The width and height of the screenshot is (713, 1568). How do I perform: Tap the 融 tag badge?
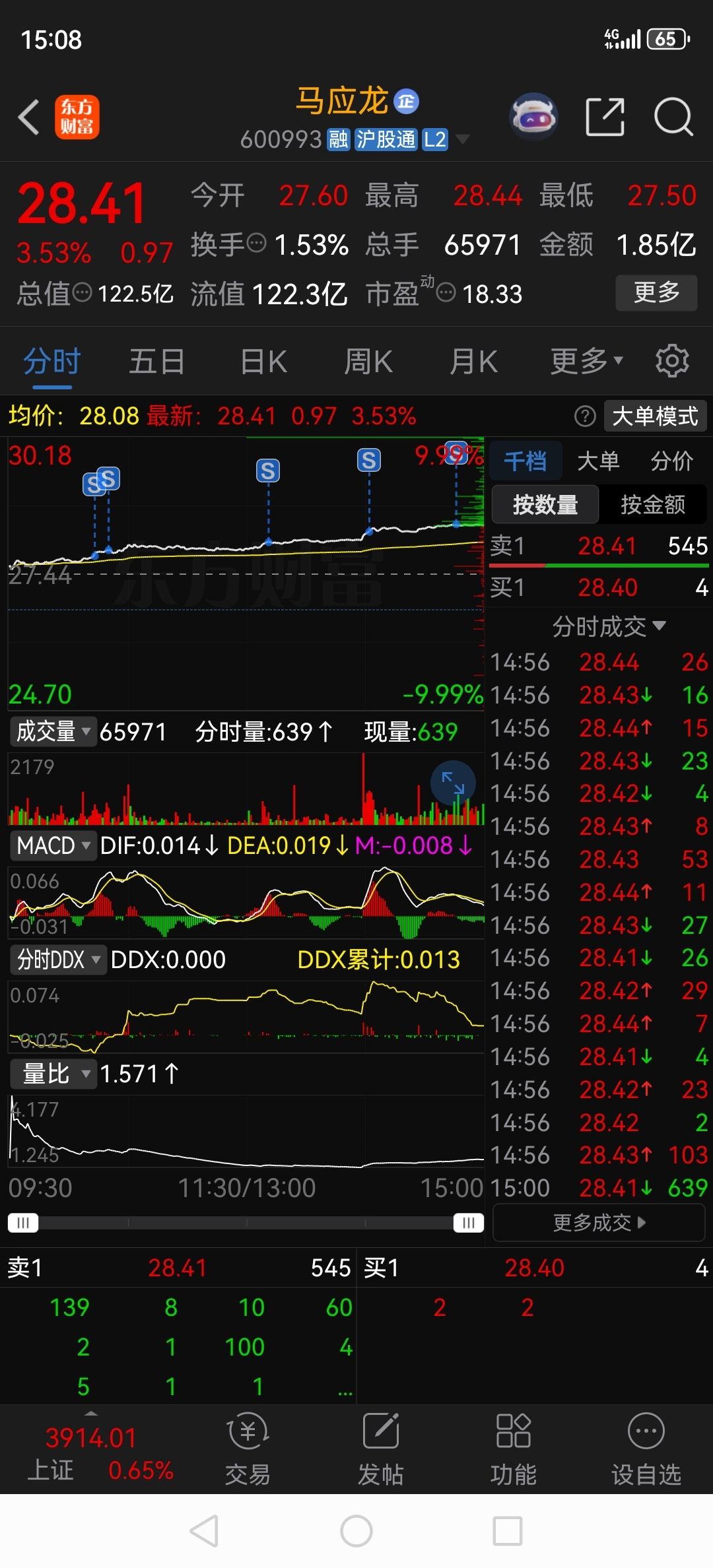pos(339,139)
